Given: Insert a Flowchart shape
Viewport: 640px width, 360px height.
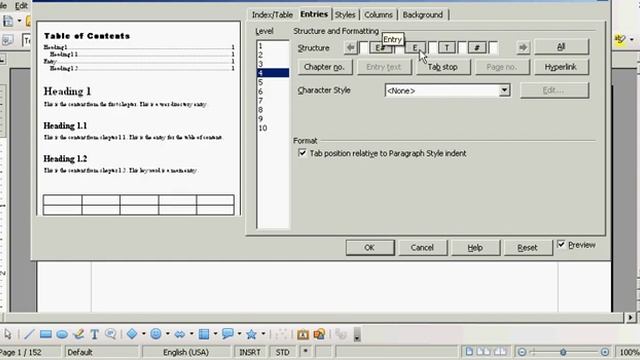Looking at the screenshot, I should (x=204, y=334).
